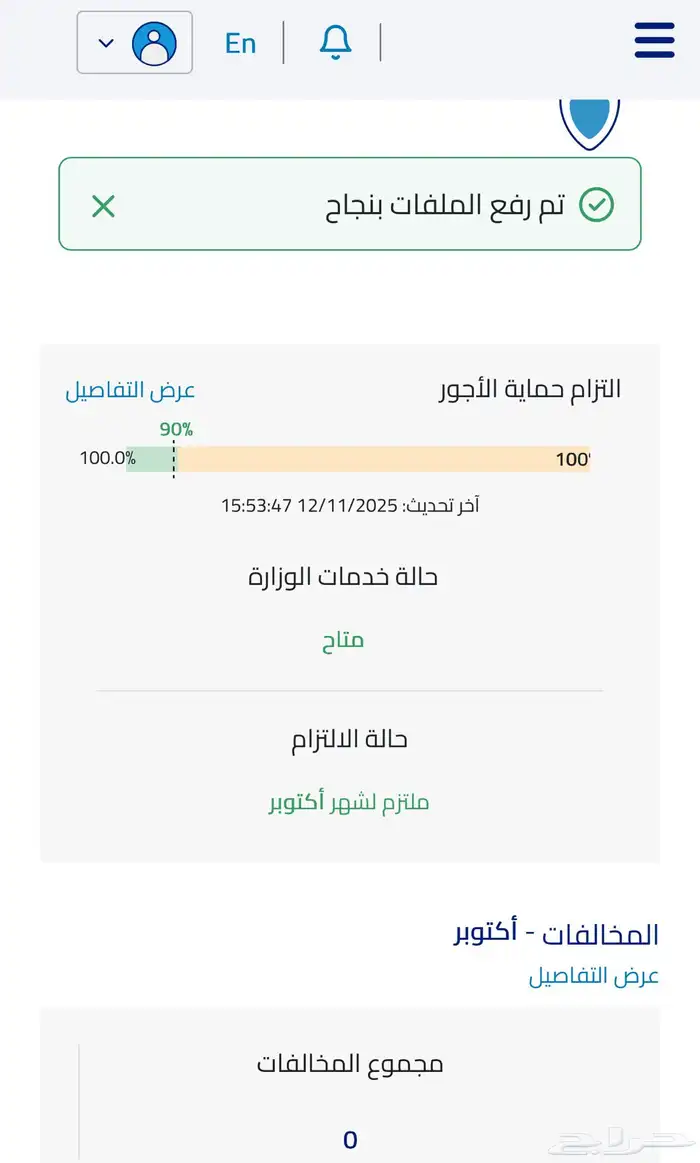
Task: Open the hamburger navigation menu
Action: (x=655, y=42)
